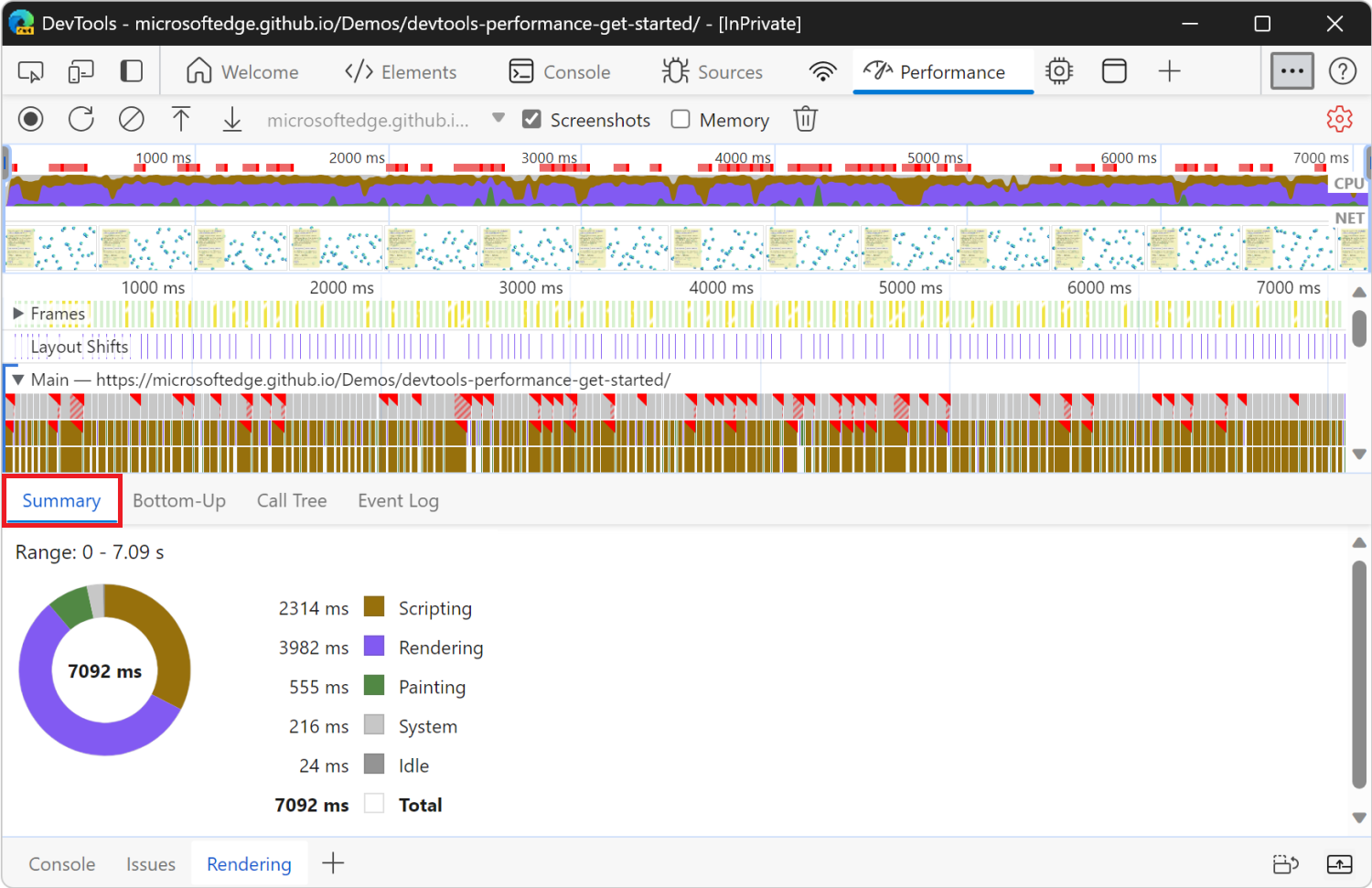Viewport: 1372px width, 888px height.
Task: Start a new performance recording
Action: click(30, 119)
